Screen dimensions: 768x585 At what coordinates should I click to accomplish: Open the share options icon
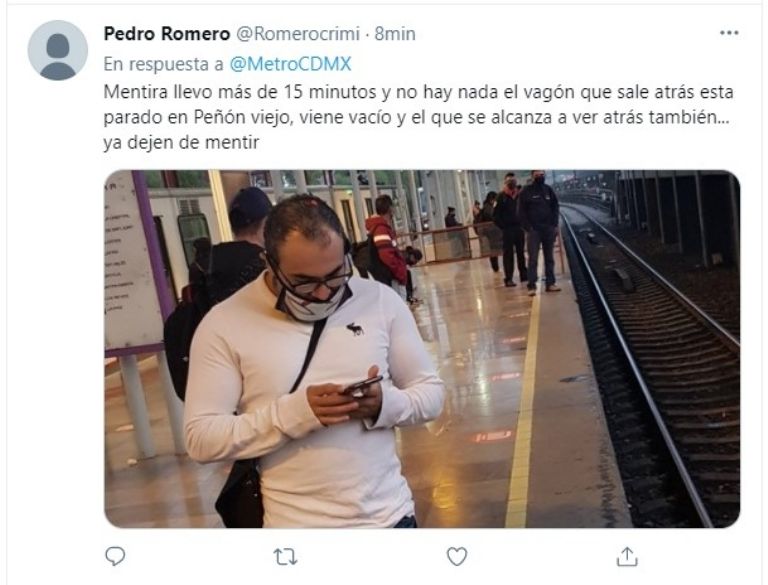coord(627,557)
